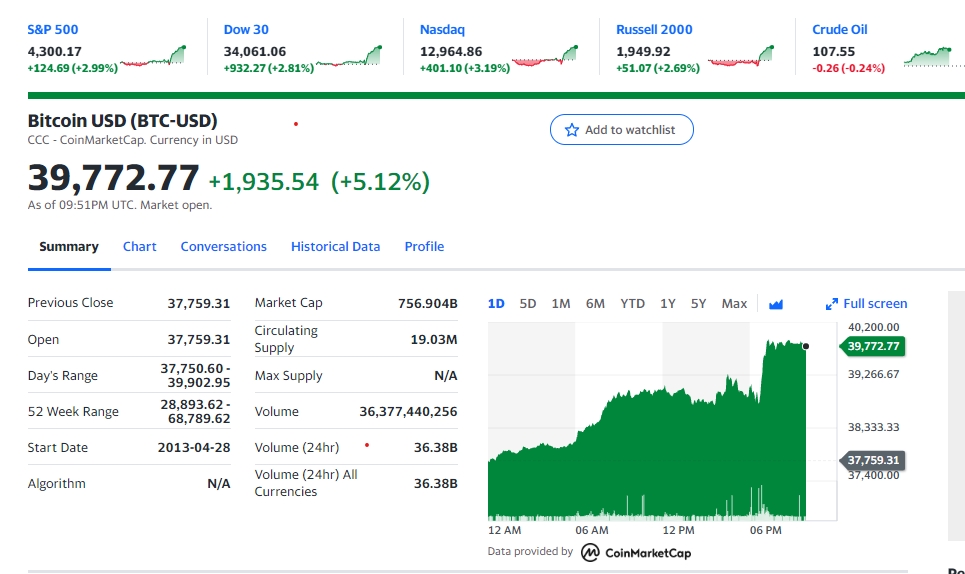Click the Add to watchlist button
965x574 pixels.
coord(621,130)
